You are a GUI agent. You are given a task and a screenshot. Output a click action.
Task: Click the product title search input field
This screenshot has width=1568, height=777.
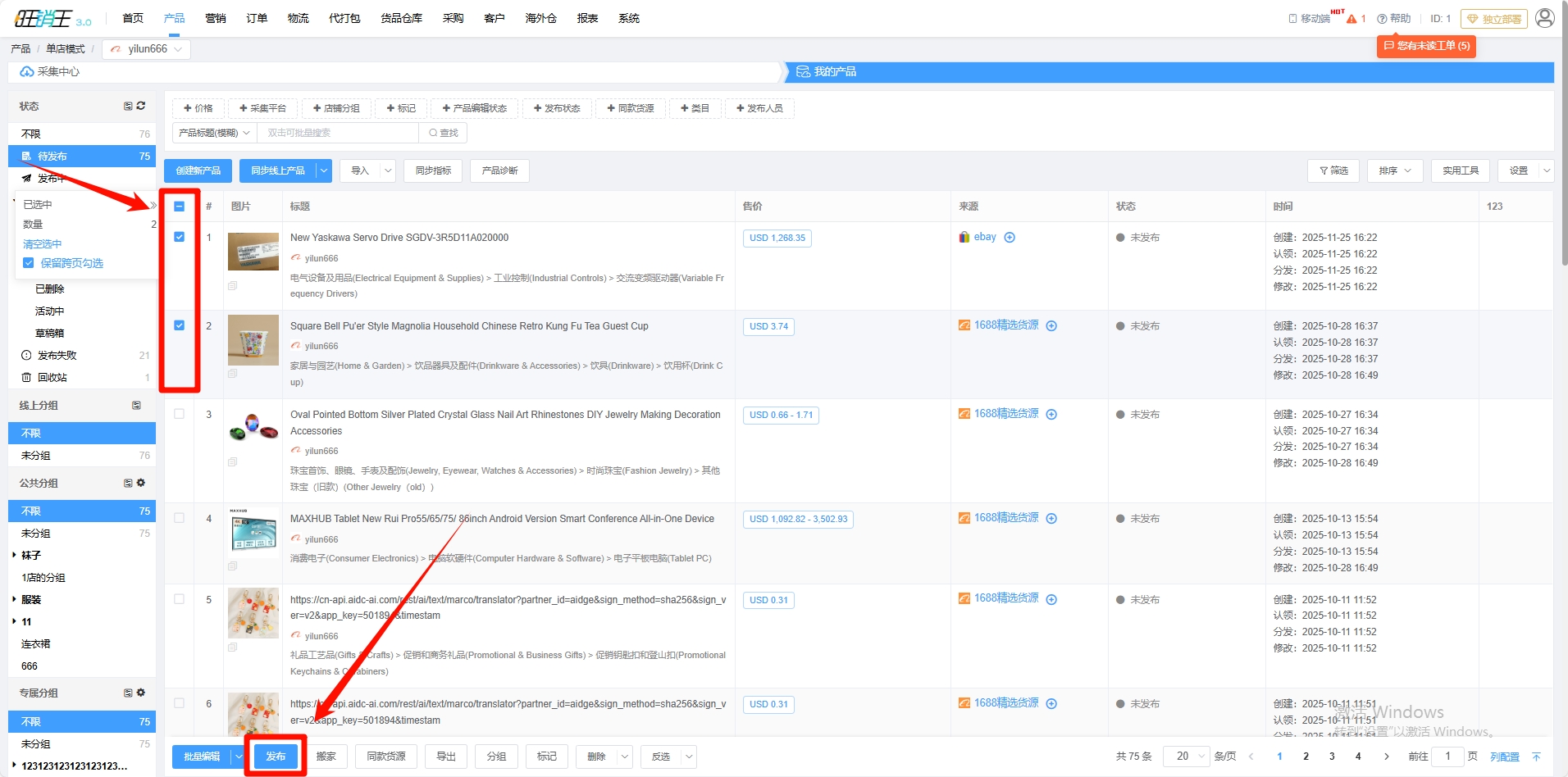[338, 133]
